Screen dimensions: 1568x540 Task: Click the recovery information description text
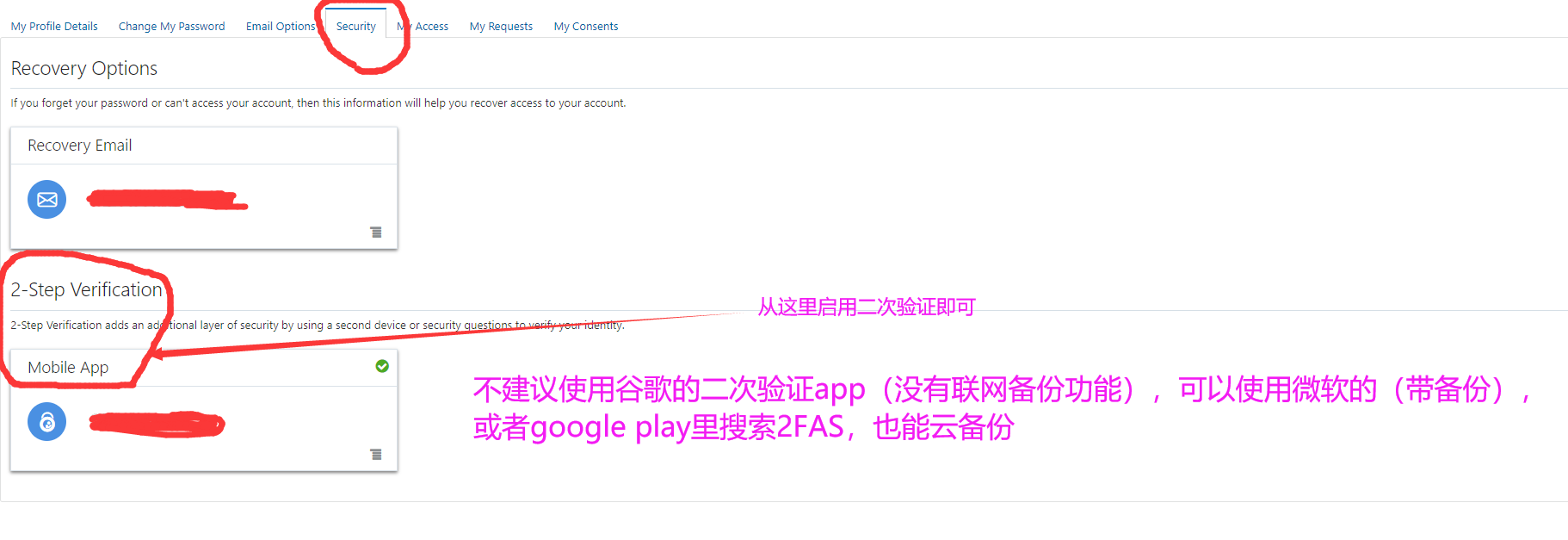point(318,103)
